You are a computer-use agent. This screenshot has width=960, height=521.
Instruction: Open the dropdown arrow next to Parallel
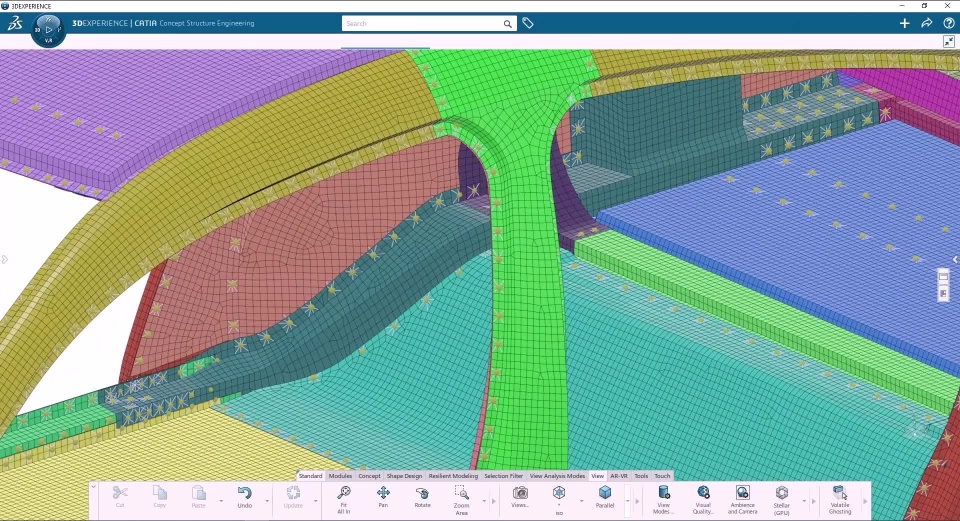tap(628, 501)
